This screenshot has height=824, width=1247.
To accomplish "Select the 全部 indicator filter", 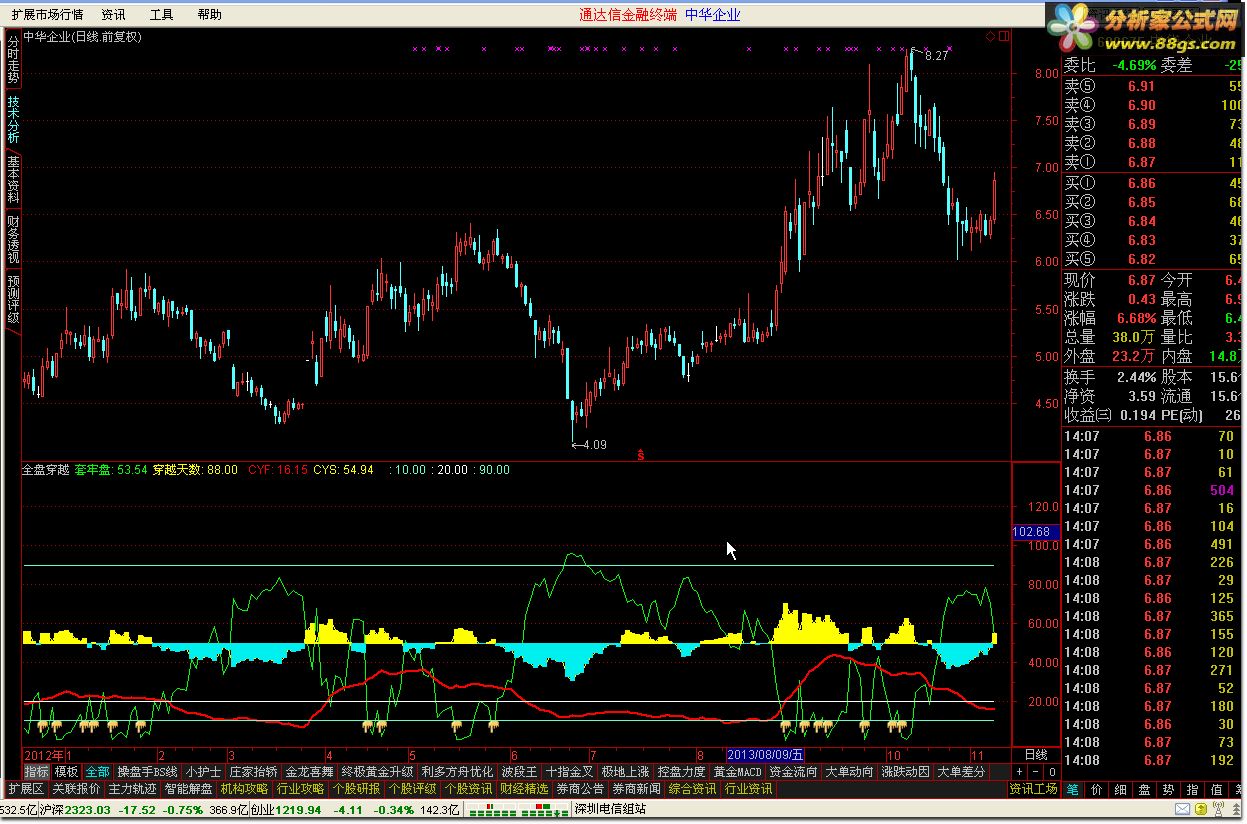I will 97,772.
